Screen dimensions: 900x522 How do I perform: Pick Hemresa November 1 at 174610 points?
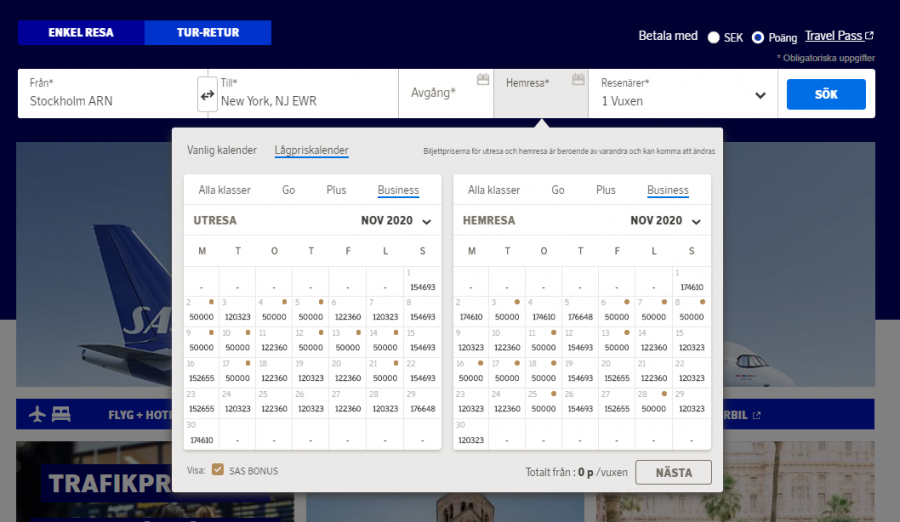click(x=692, y=281)
